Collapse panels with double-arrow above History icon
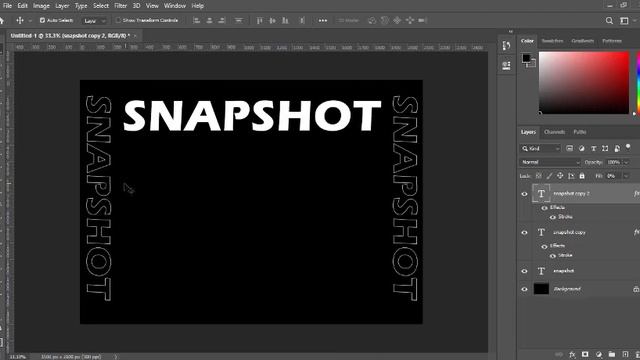 tap(511, 31)
